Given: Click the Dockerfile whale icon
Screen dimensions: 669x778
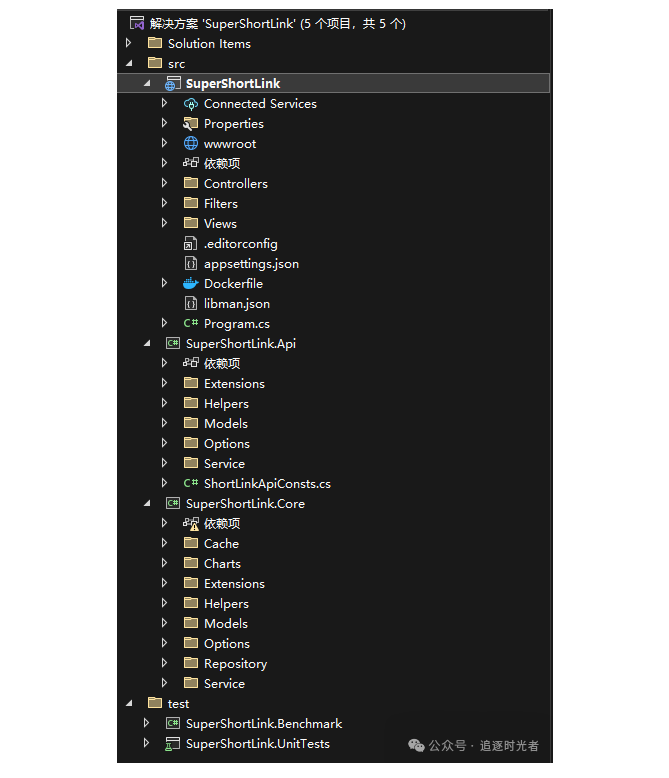Looking at the screenshot, I should (x=190, y=284).
